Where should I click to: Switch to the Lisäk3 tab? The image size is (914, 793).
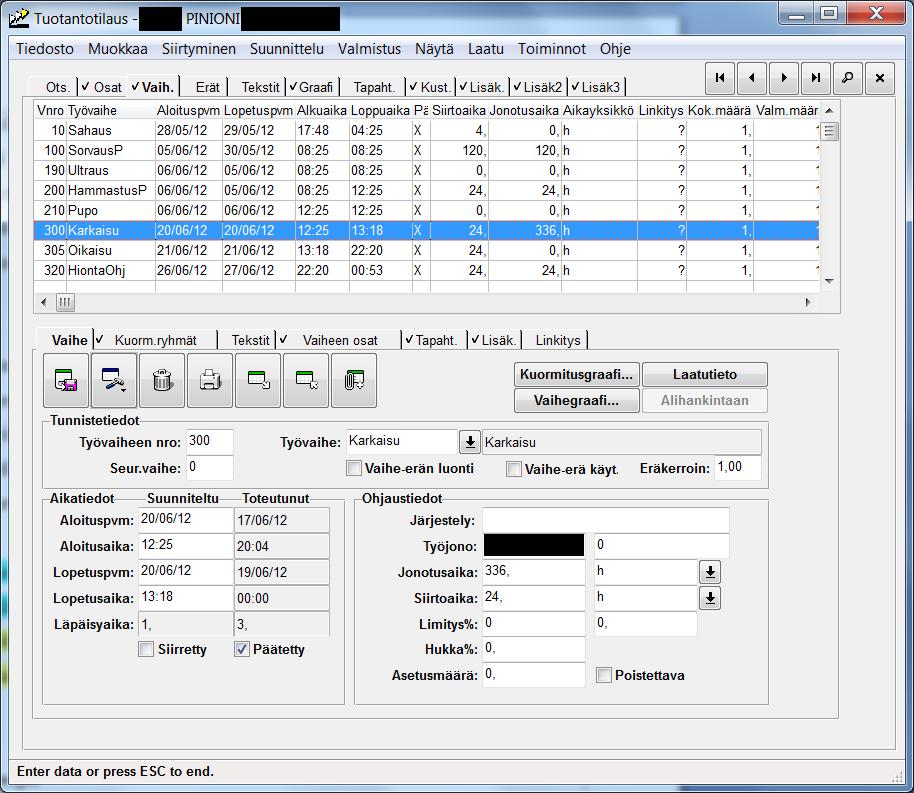pyautogui.click(x=596, y=87)
